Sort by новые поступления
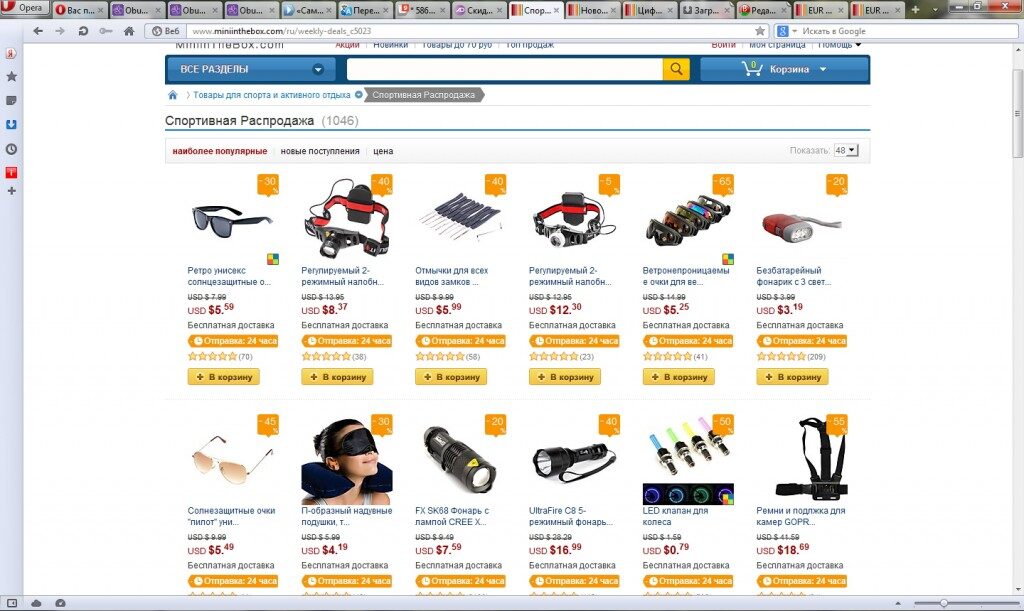Image resolution: width=1024 pixels, height=611 pixels. point(320,151)
